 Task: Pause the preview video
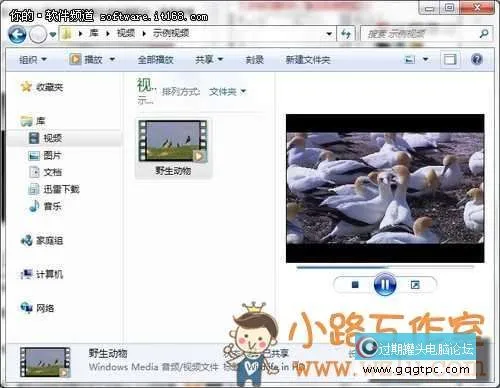385,284
